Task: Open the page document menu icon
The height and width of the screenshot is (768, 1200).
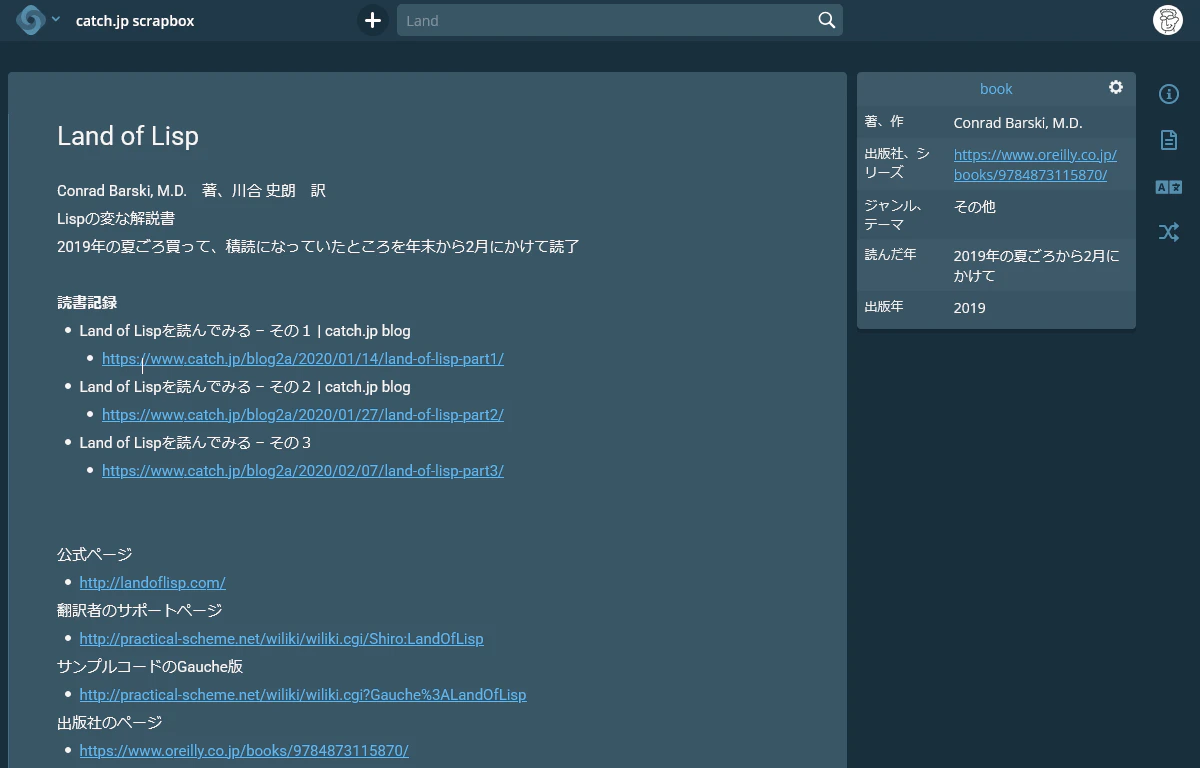Action: click(1168, 140)
